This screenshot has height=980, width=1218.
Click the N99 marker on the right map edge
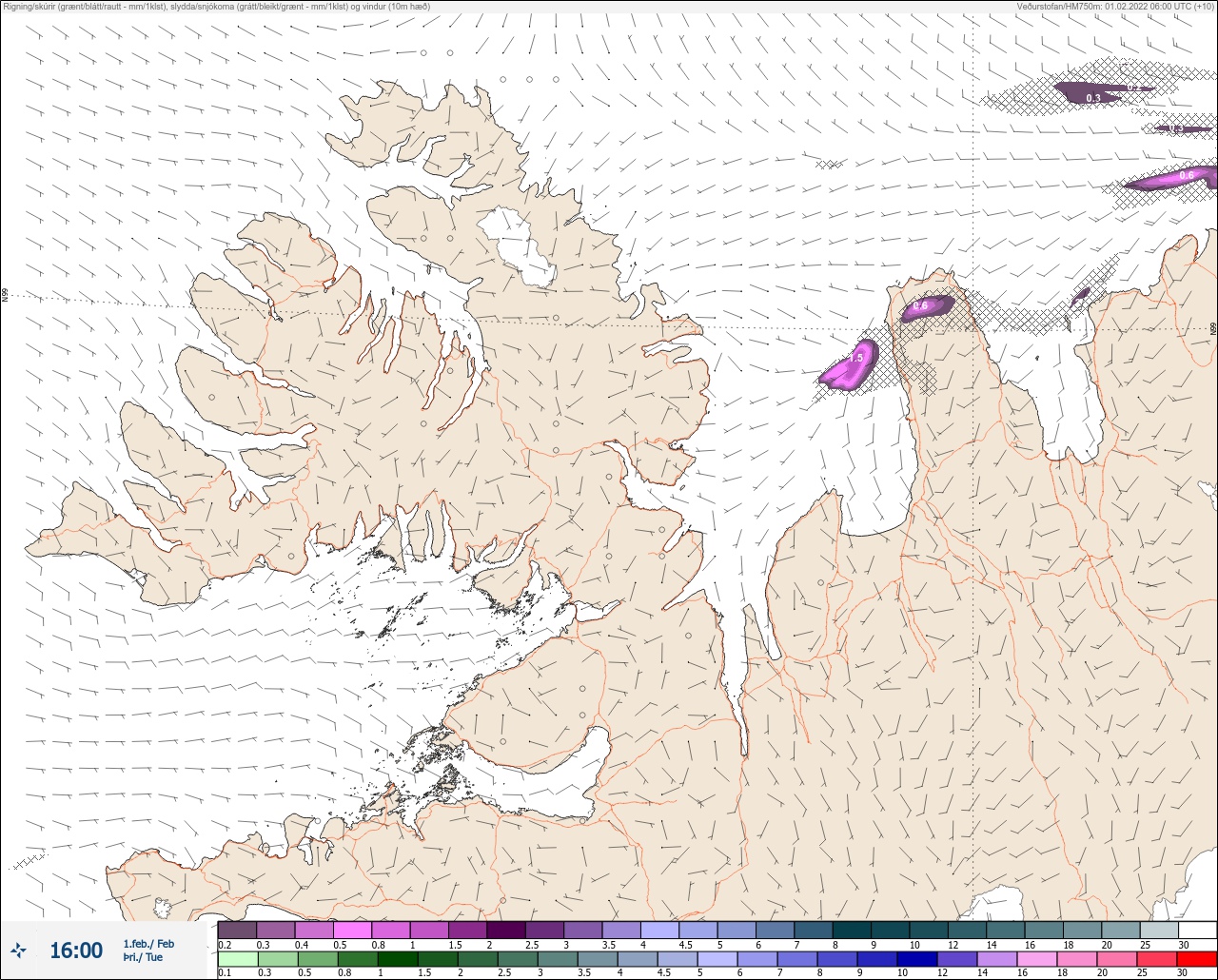pyautogui.click(x=1213, y=328)
